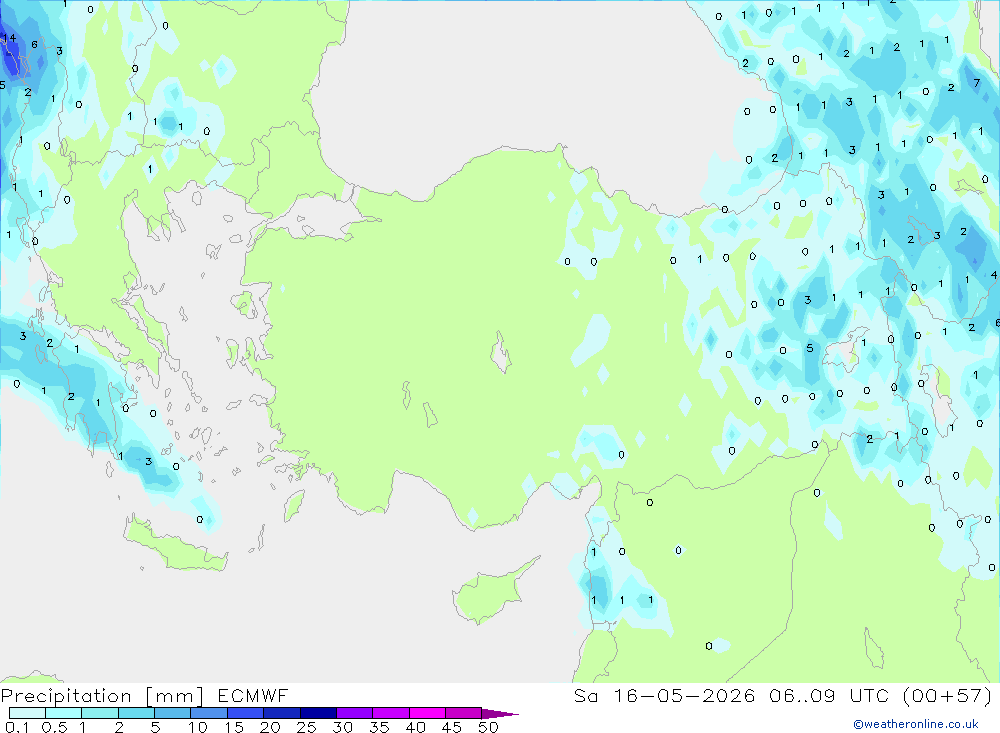This screenshot has width=1000, height=733.
Task: Click the legend label "10"
Action: click(198, 727)
